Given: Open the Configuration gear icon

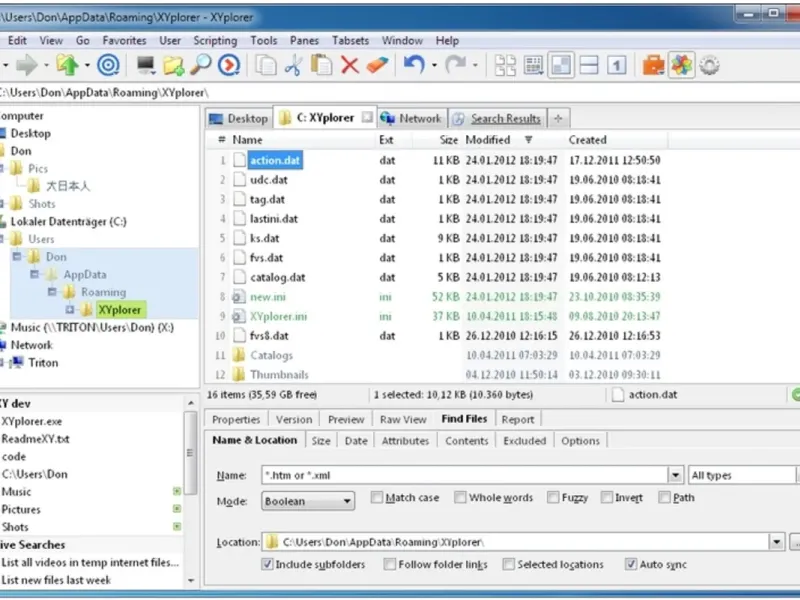Looking at the screenshot, I should click(x=709, y=65).
